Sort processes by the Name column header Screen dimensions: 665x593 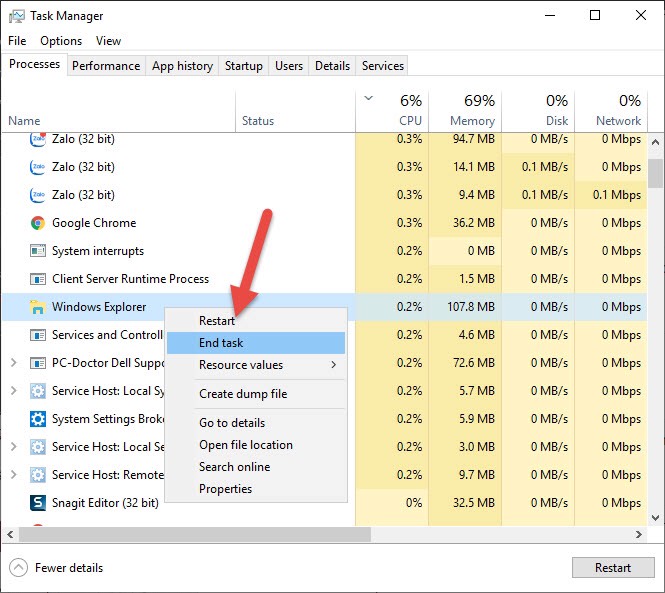pos(118,111)
